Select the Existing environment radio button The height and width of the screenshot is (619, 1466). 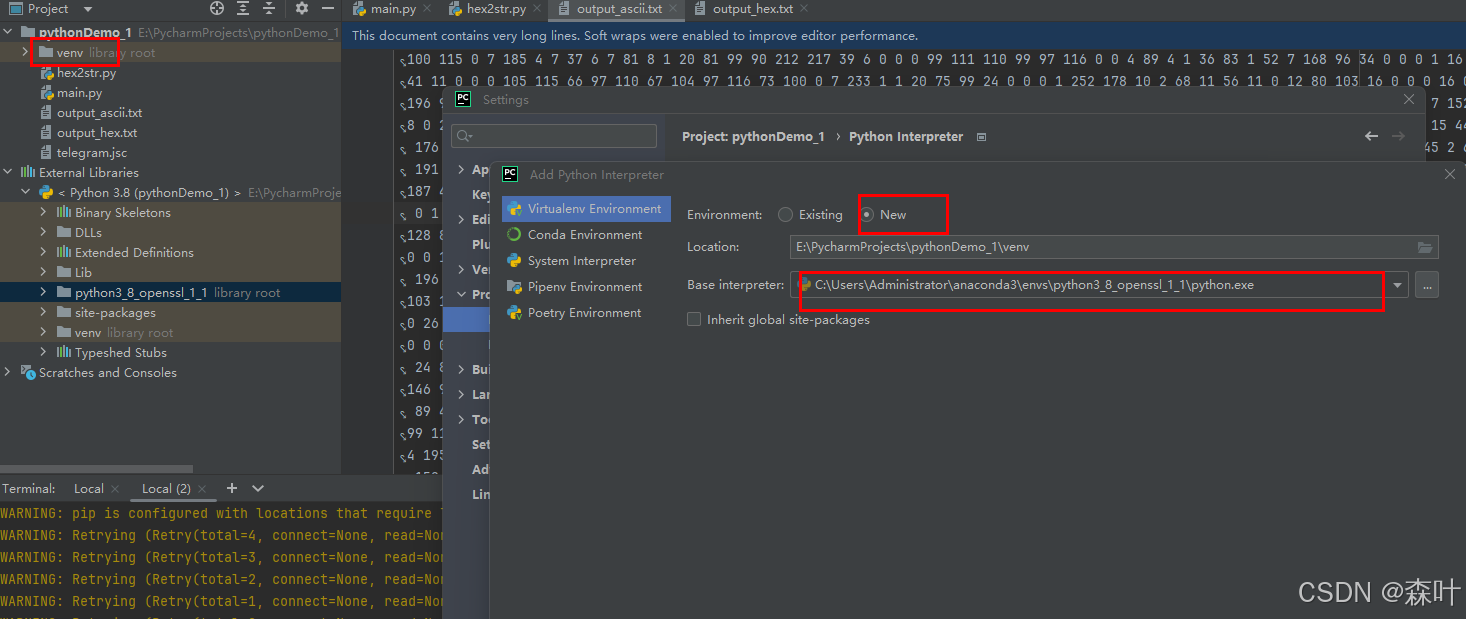(786, 214)
